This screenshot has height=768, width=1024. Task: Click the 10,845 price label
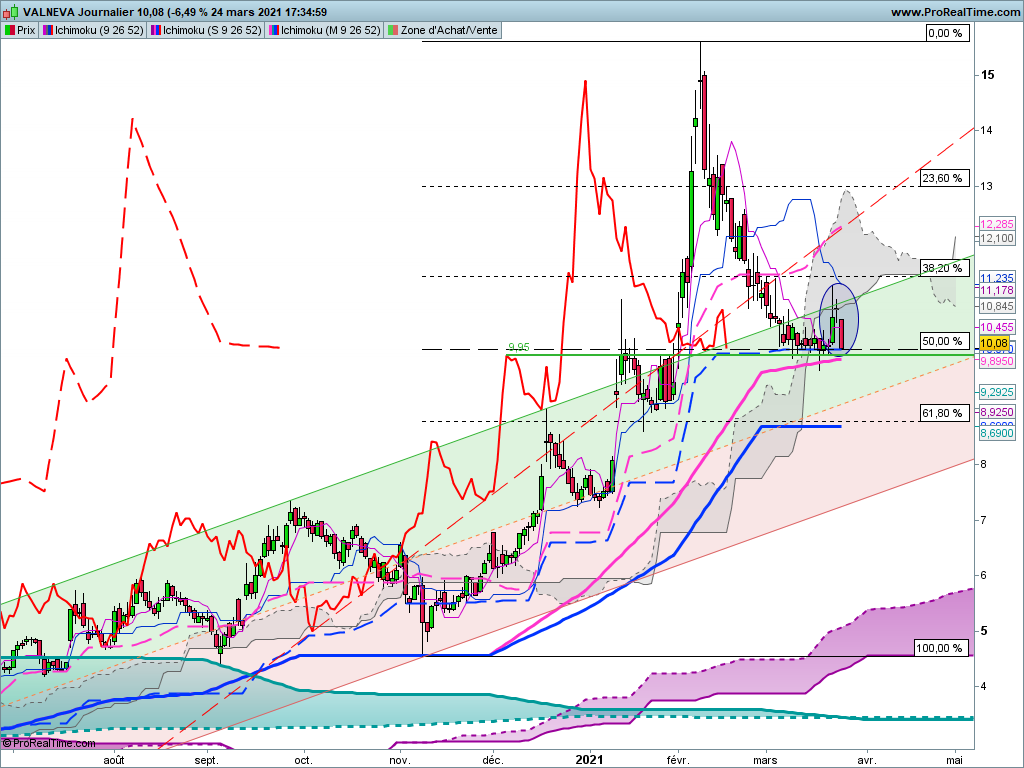click(997, 306)
